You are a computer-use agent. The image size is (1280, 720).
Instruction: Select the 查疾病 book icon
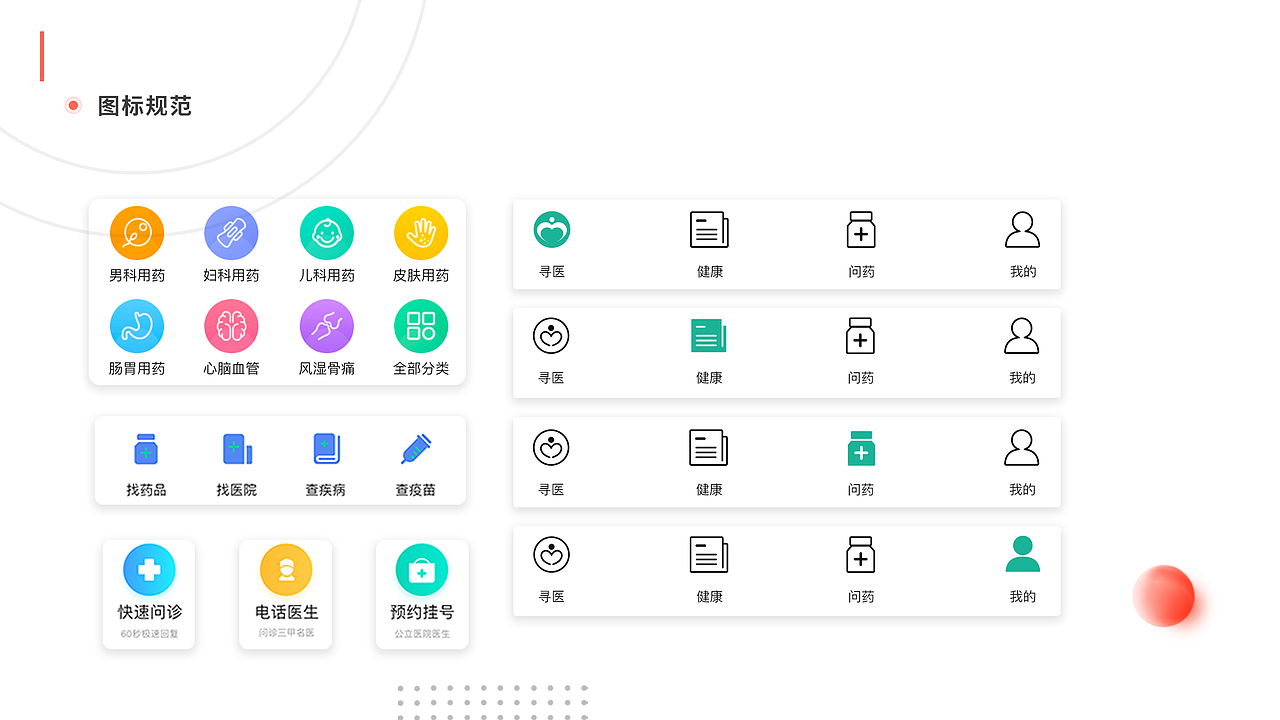click(x=327, y=449)
